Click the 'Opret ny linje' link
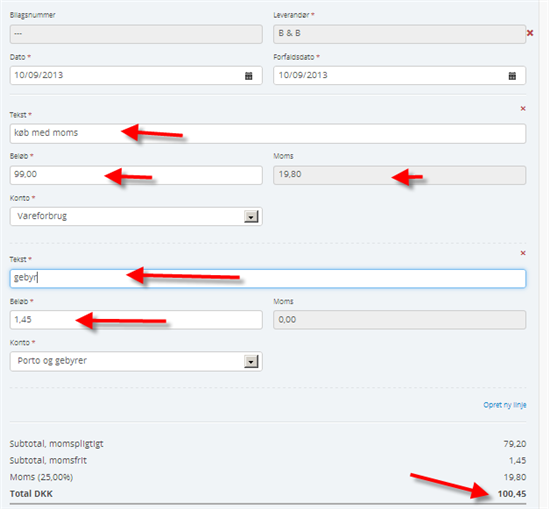This screenshot has width=549, height=509. pos(505,405)
